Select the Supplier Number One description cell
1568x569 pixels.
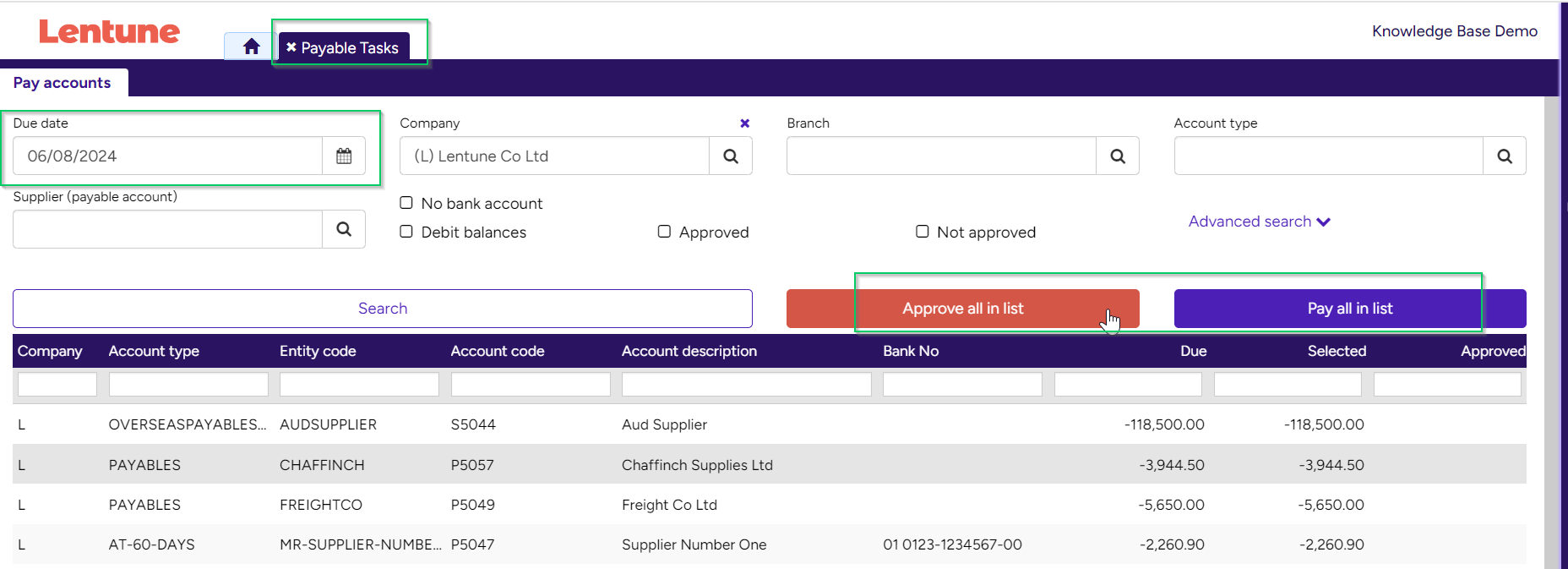694,544
